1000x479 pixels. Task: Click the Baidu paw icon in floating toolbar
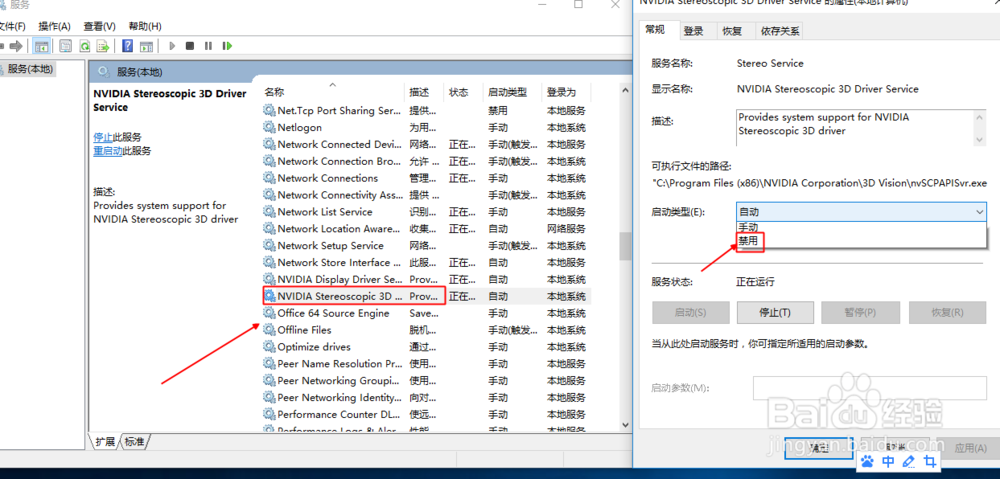tap(868, 461)
